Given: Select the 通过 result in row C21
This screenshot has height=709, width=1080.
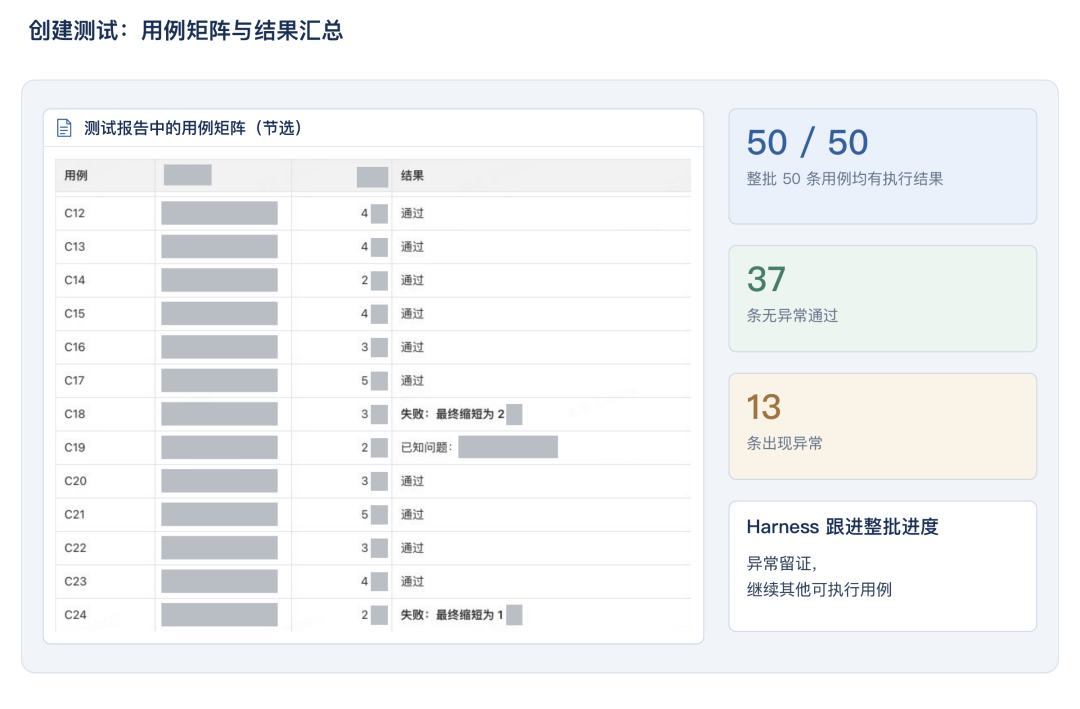Looking at the screenshot, I should (x=412, y=515).
